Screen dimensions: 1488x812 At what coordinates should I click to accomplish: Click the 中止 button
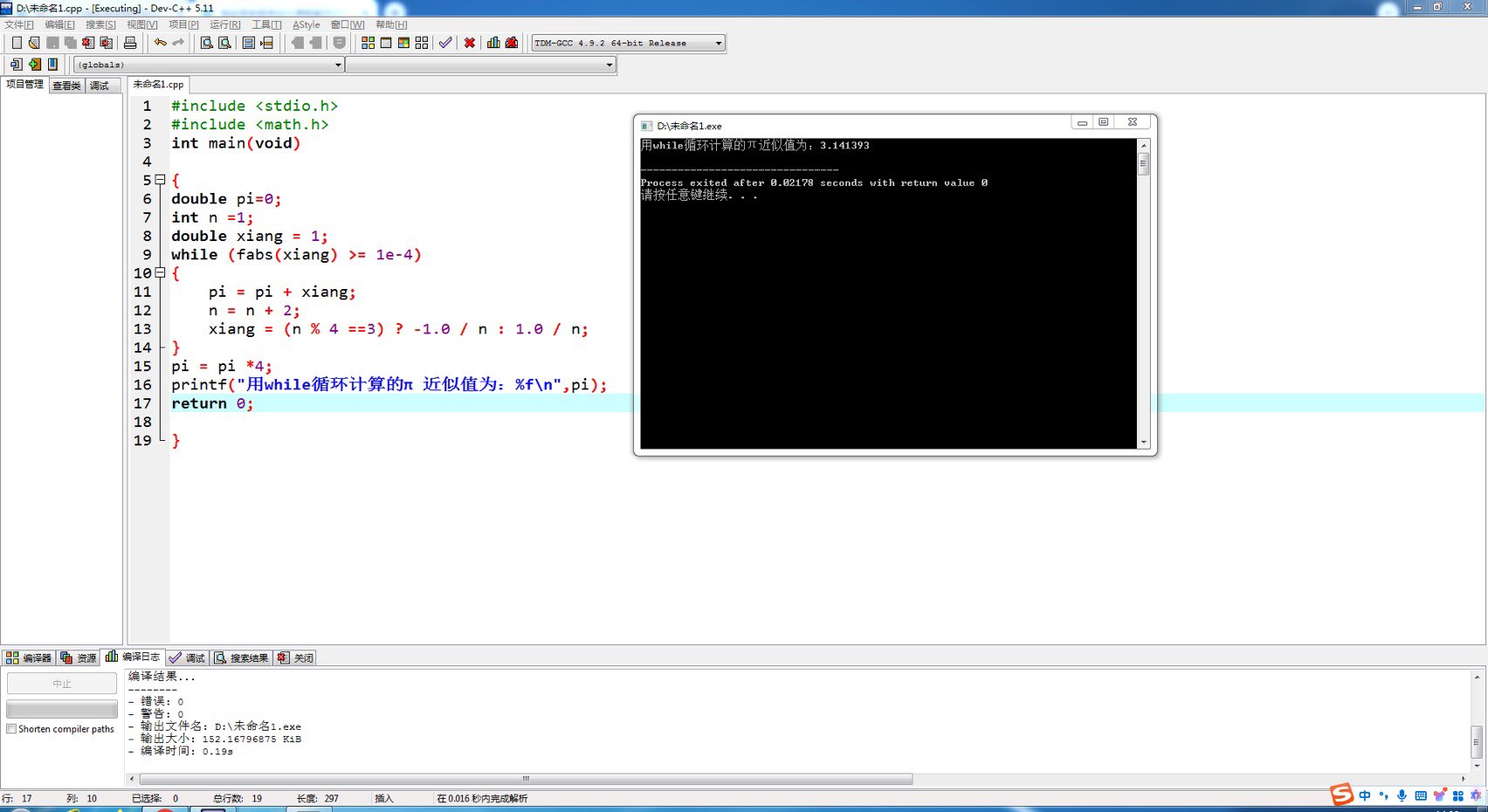pos(62,684)
